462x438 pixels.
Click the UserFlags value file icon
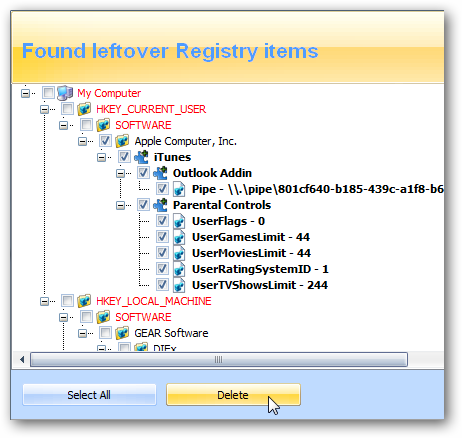pyautogui.click(x=179, y=221)
